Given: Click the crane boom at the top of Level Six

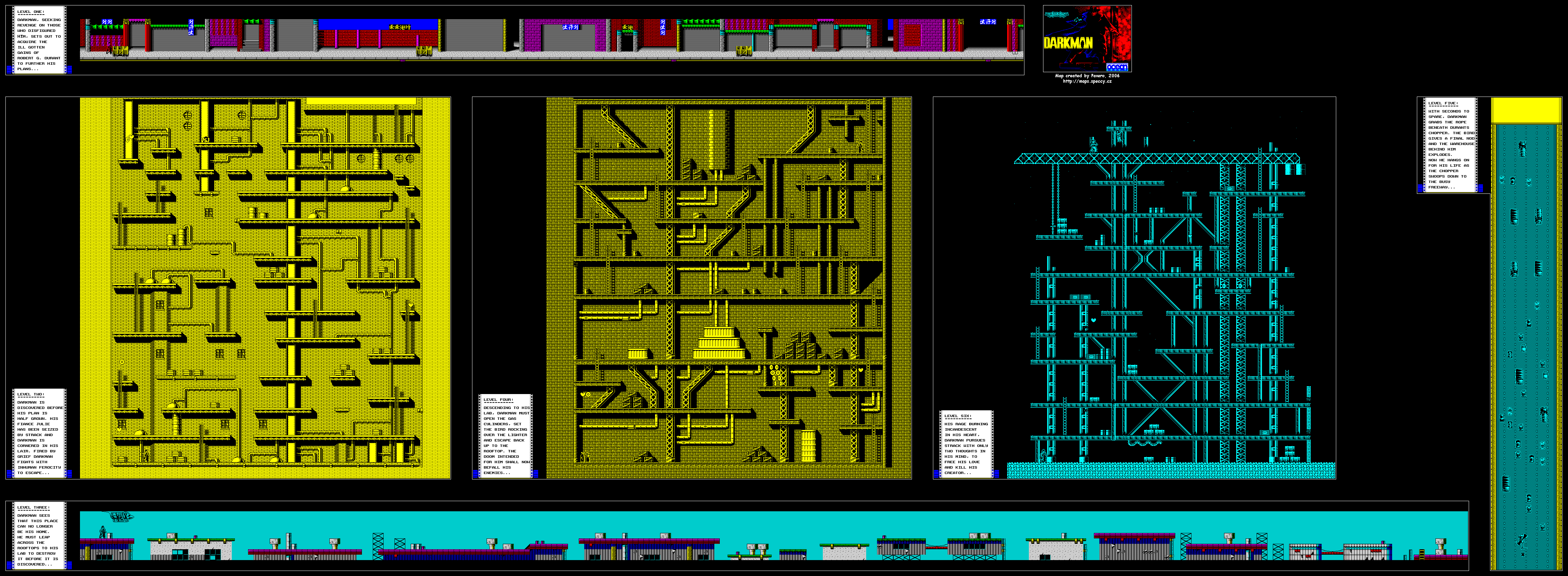Looking at the screenshot, I should point(1157,158).
